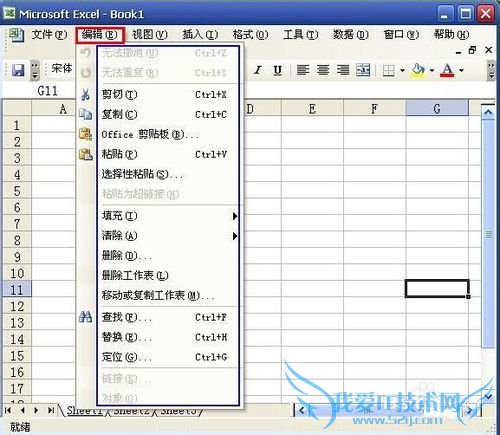Select column G header
Screen dimensions: 500x435
(437, 109)
